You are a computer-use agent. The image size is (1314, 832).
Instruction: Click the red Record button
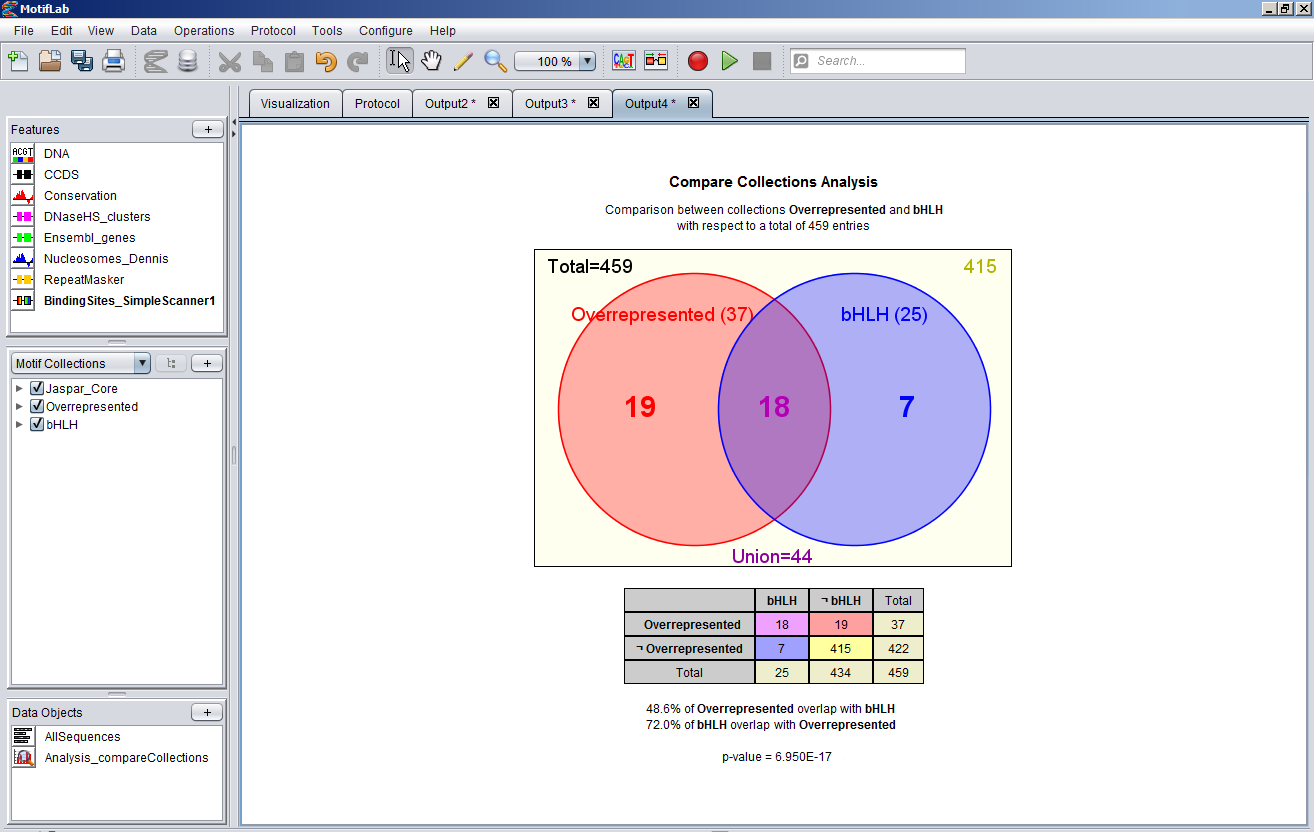pyautogui.click(x=698, y=61)
